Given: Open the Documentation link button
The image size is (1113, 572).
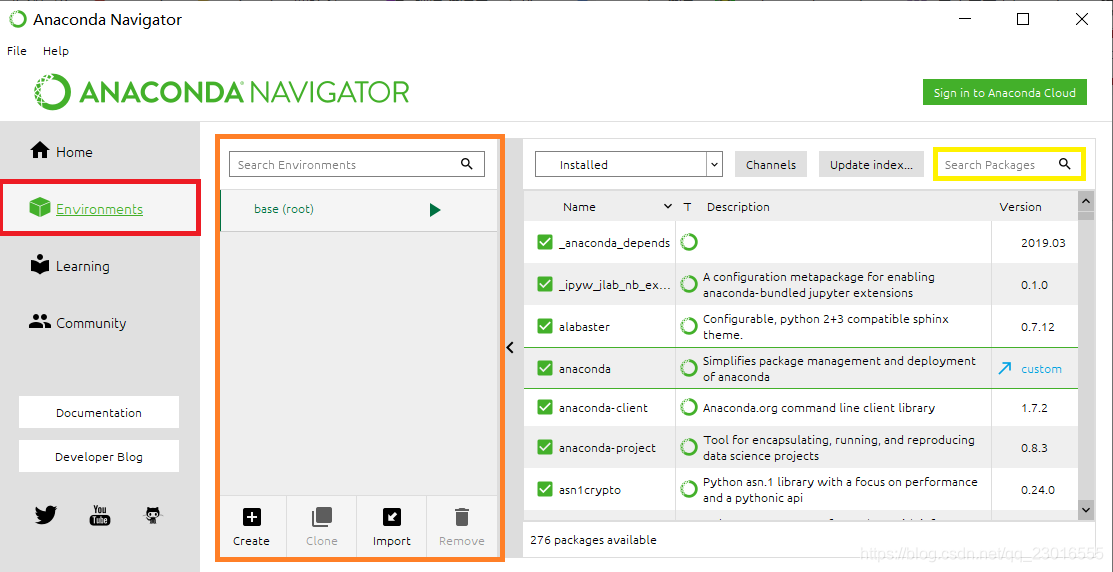Looking at the screenshot, I should click(99, 412).
